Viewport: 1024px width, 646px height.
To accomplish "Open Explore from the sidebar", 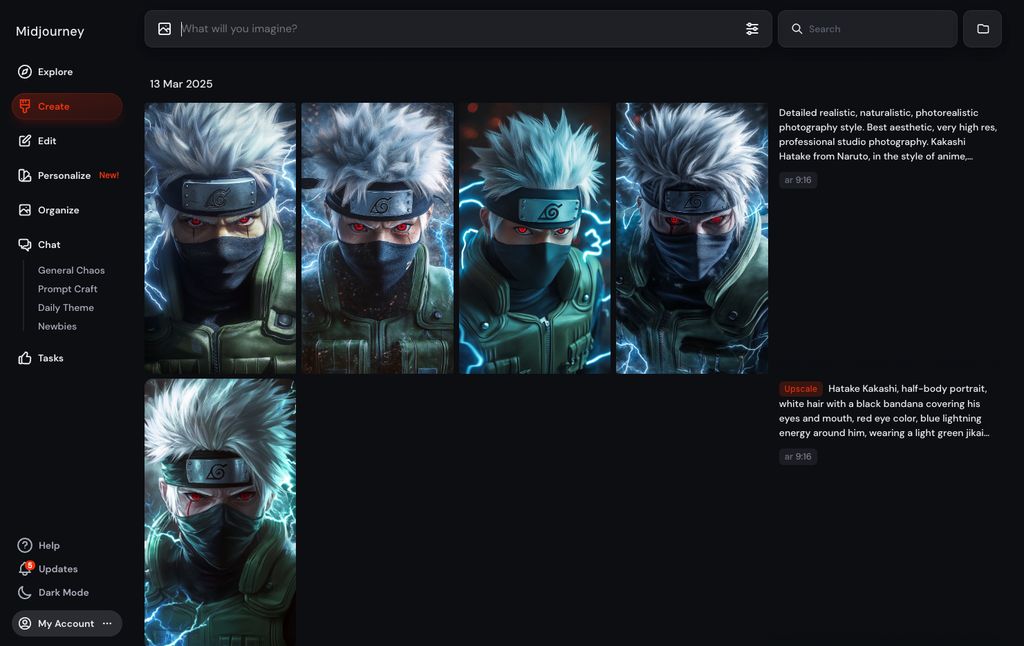I will 55,72.
